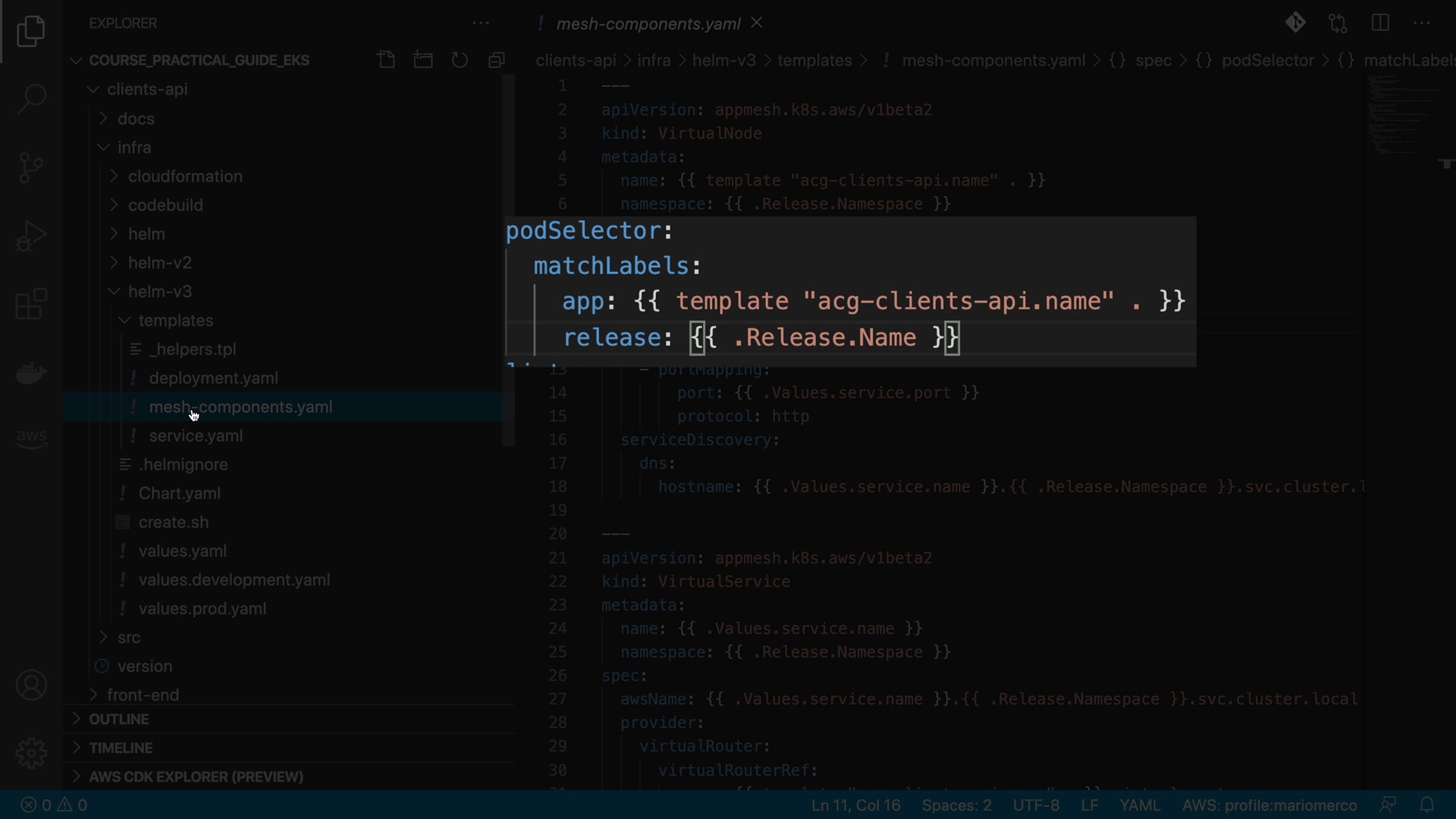The height and width of the screenshot is (819, 1456).
Task: Open deployment.yaml from the file tree
Action: click(x=213, y=378)
